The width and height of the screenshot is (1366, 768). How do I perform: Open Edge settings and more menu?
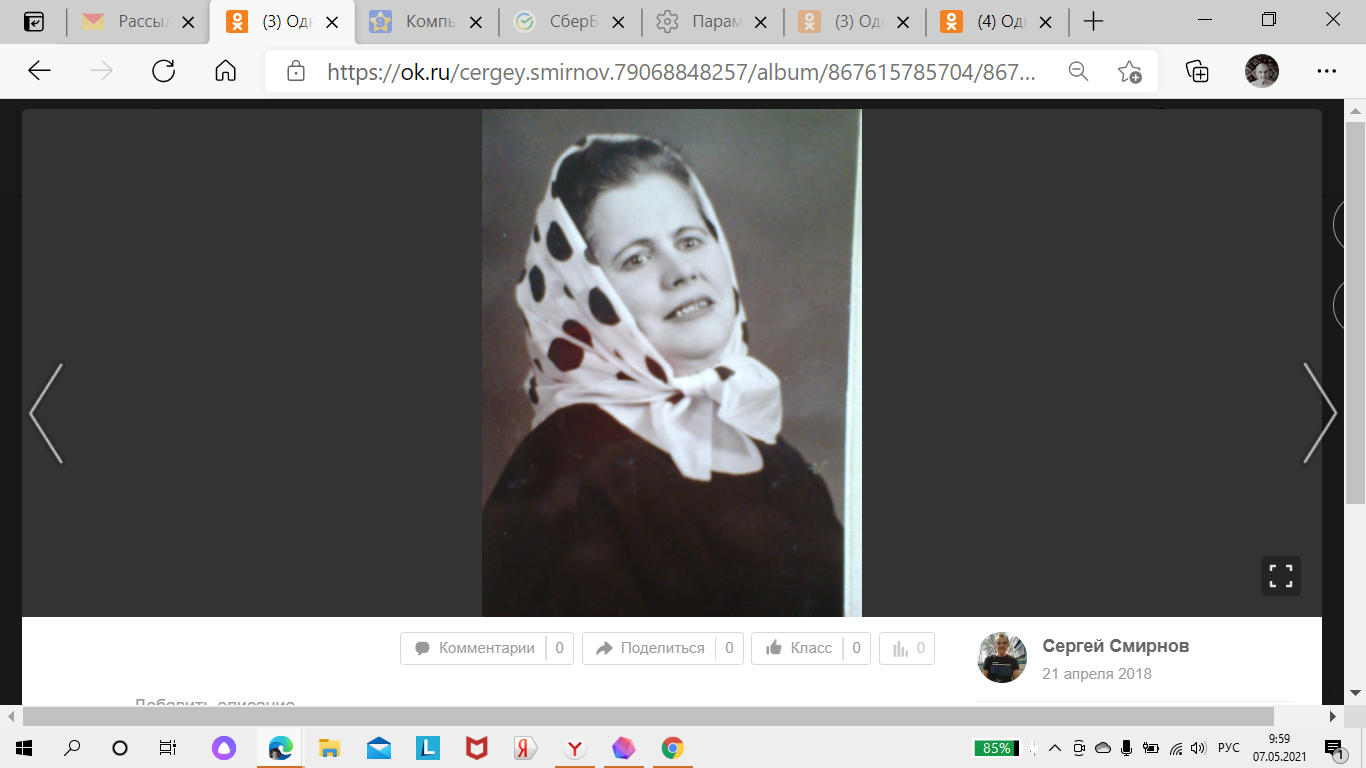(1327, 71)
